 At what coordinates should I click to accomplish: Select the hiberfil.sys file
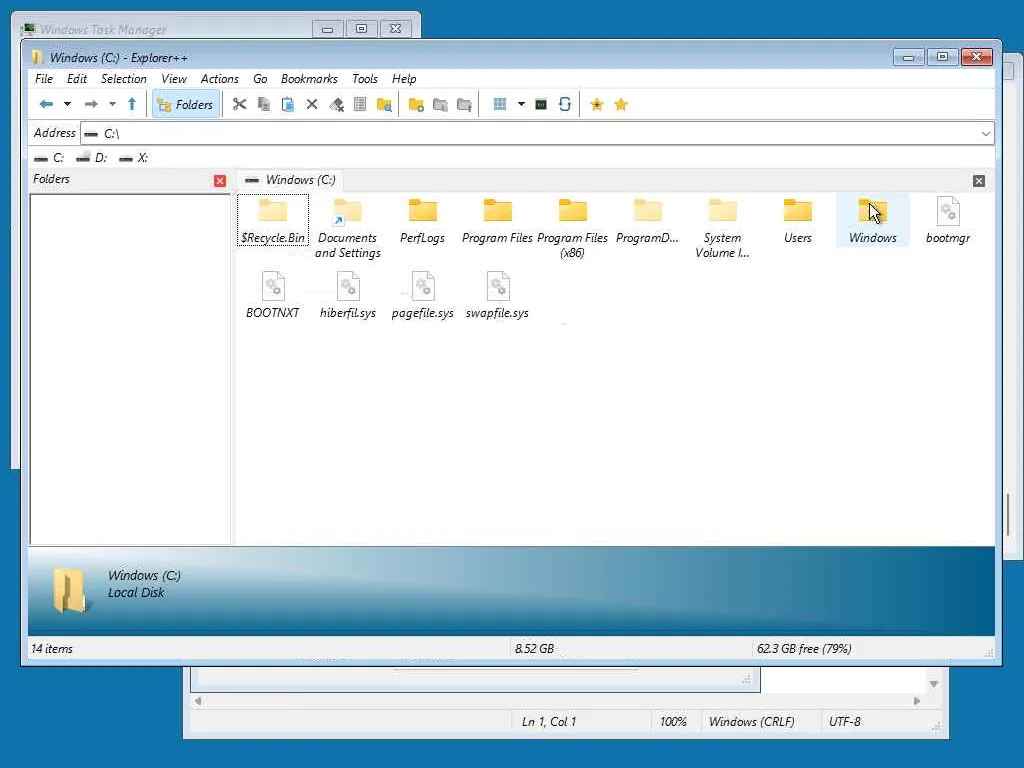point(347,295)
